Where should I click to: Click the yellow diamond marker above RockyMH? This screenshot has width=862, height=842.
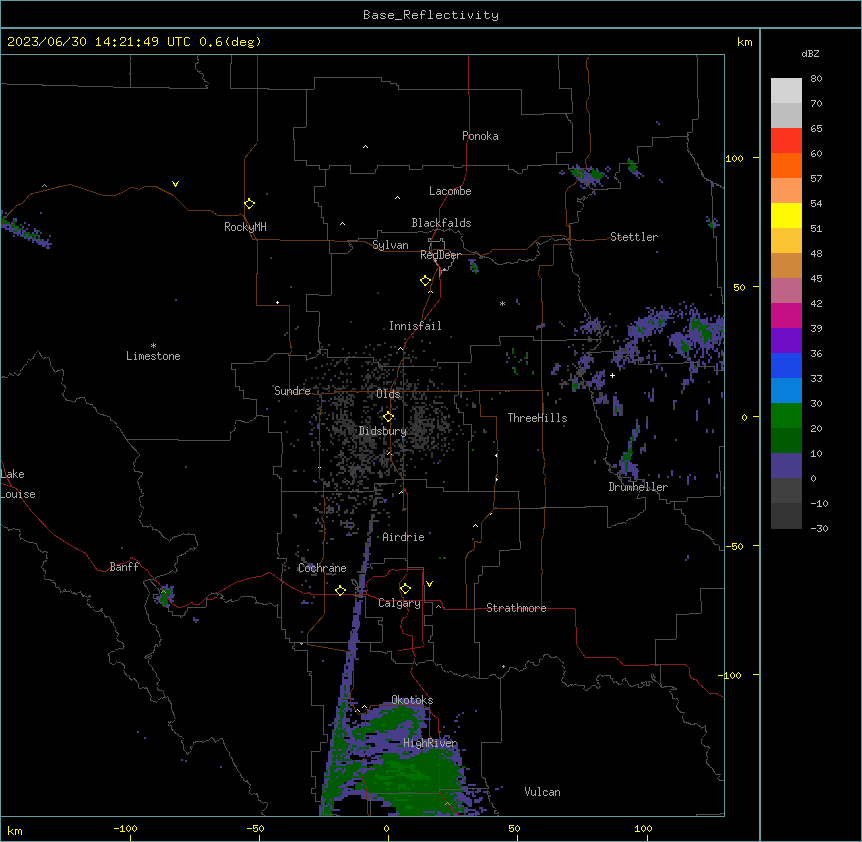(x=249, y=204)
